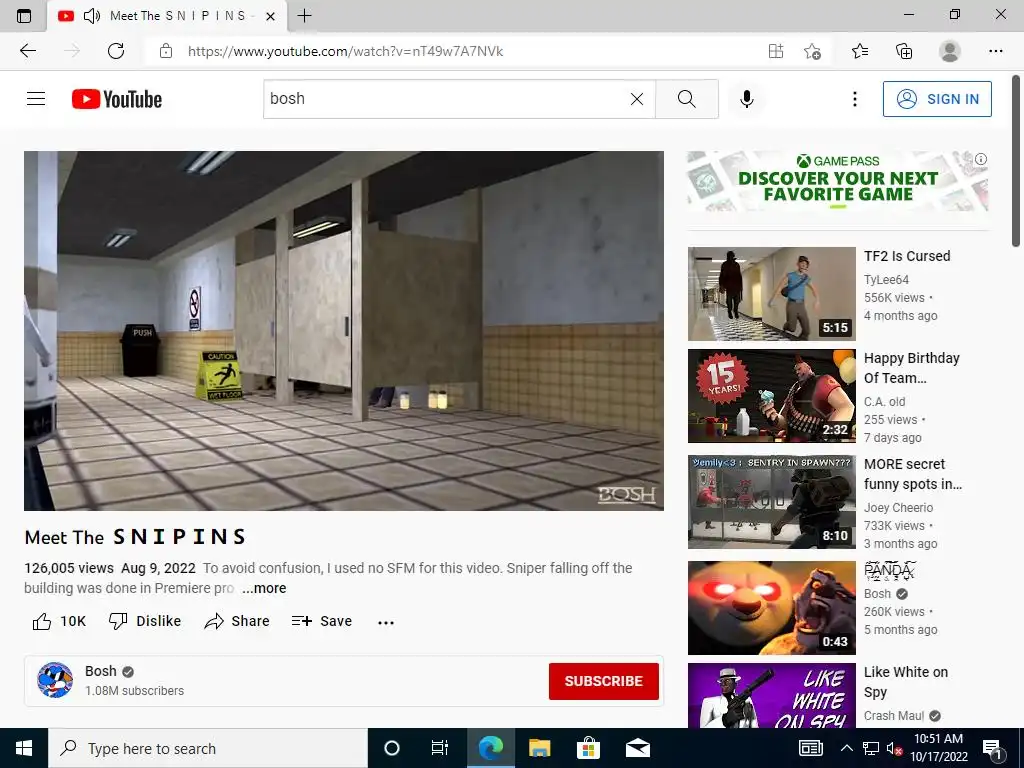1024x768 pixels.
Task: Click the page vertical scrollbar
Action: (1016, 161)
